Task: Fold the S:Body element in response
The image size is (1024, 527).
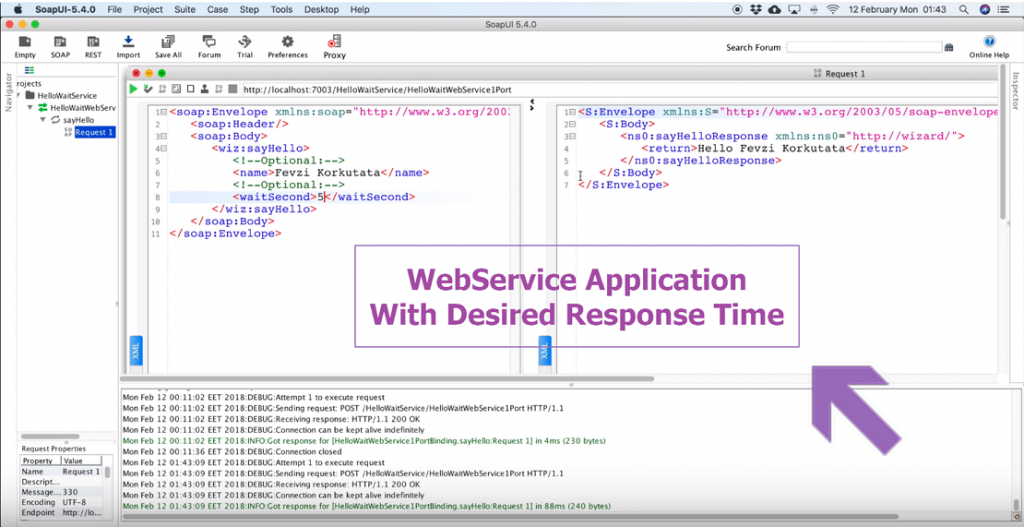Action: 573,124
